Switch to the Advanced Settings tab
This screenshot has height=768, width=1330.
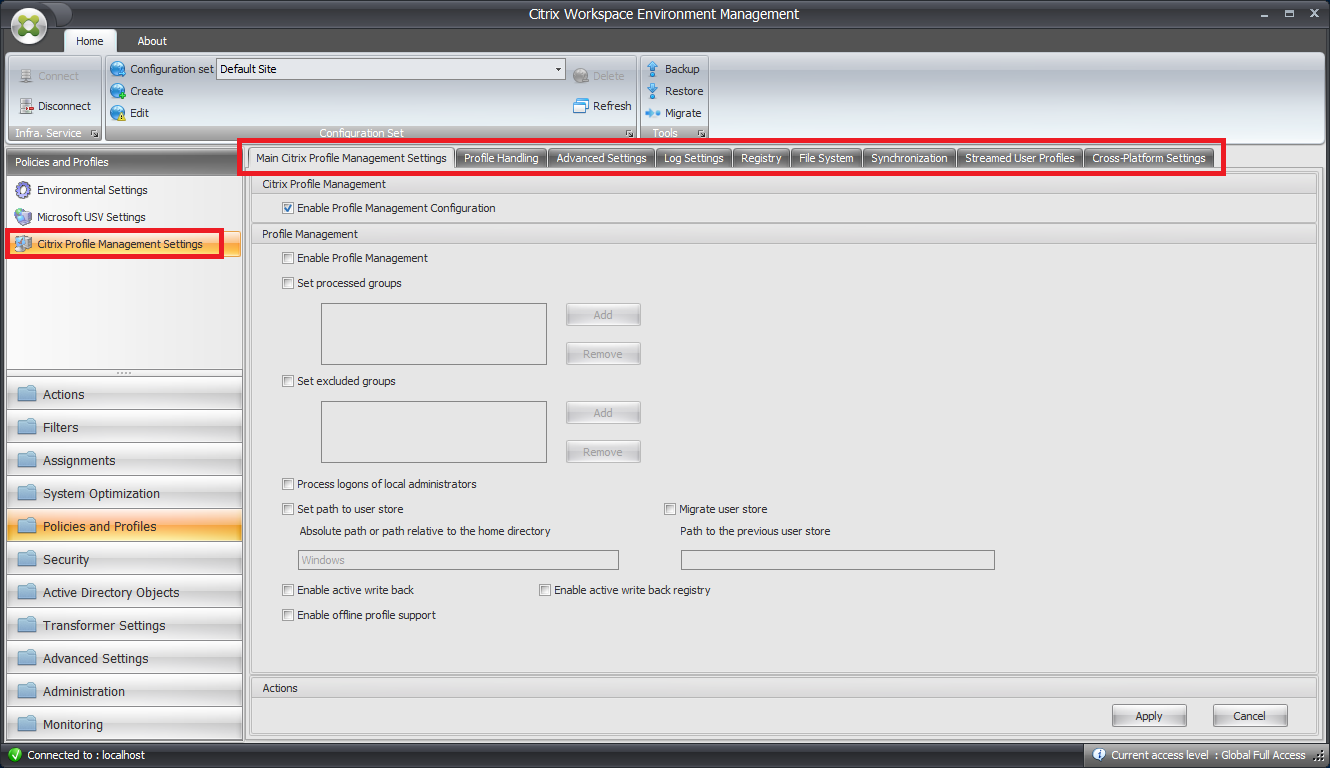tap(601, 158)
